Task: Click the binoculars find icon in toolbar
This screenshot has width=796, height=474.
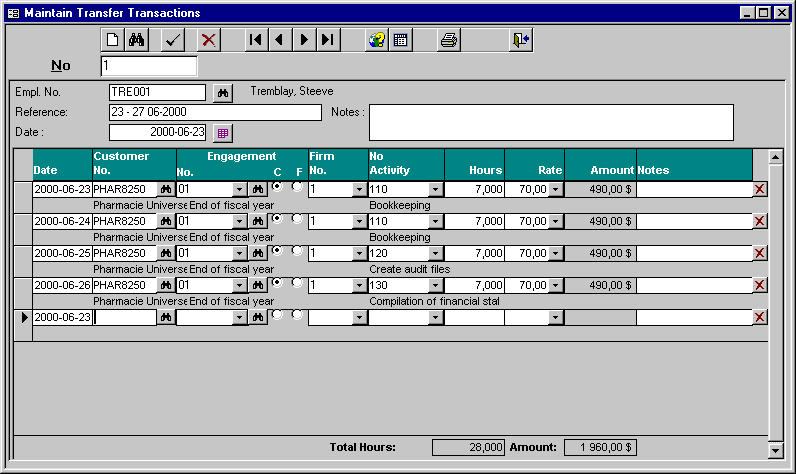Action: [137, 40]
